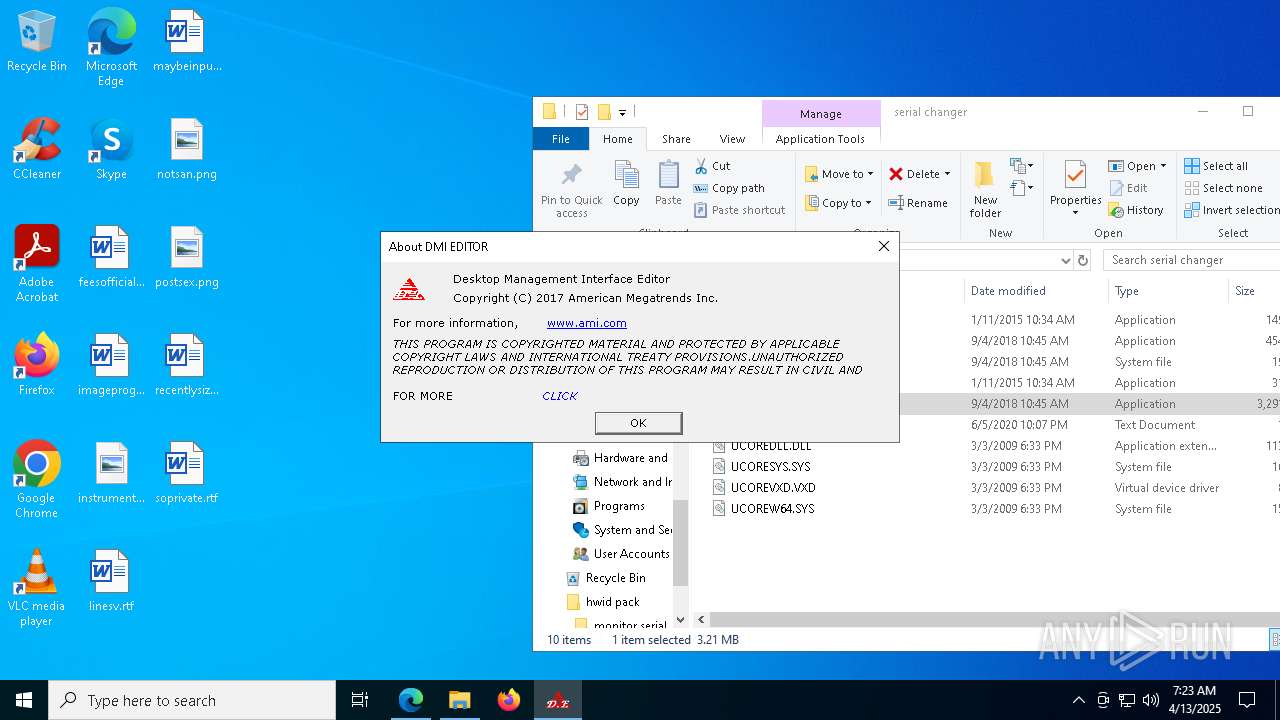1280x720 pixels.
Task: Open the address bar history dropdown
Action: (x=1065, y=260)
